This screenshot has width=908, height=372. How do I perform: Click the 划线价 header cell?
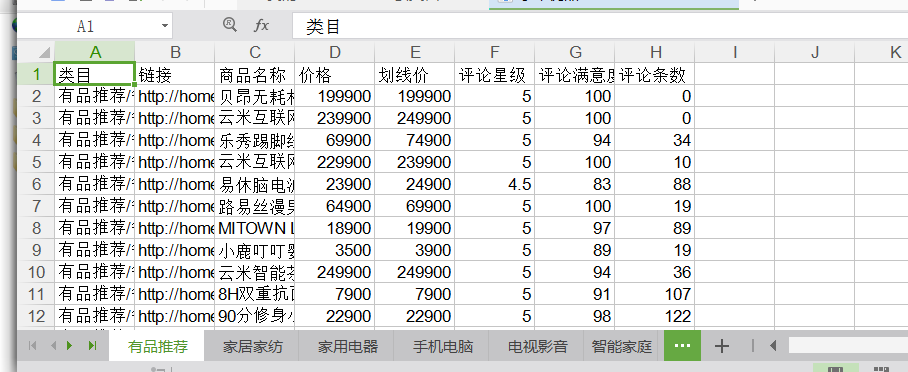pos(415,74)
